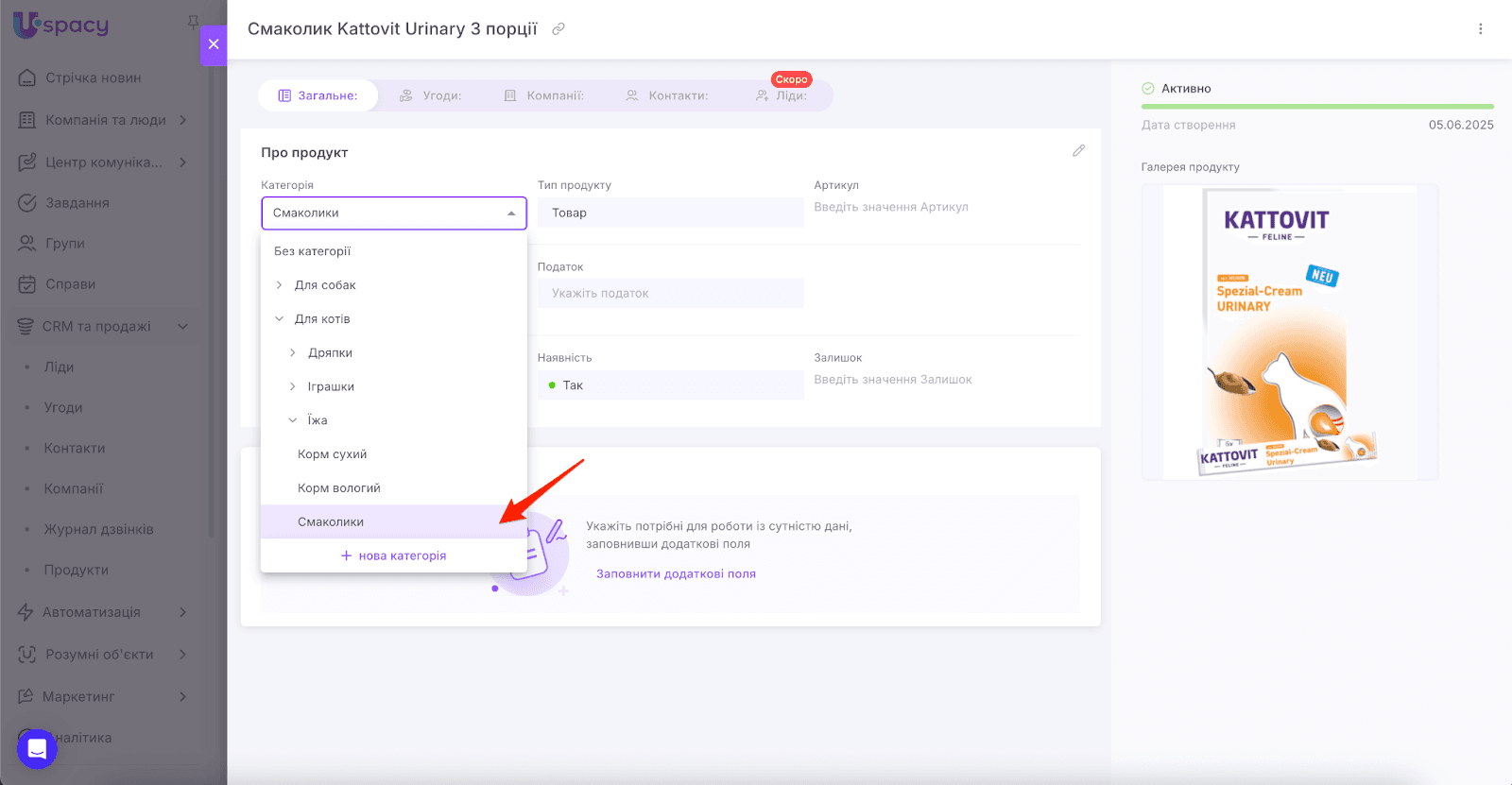Click the green product status progress bar
1512x785 pixels.
coord(1317,107)
